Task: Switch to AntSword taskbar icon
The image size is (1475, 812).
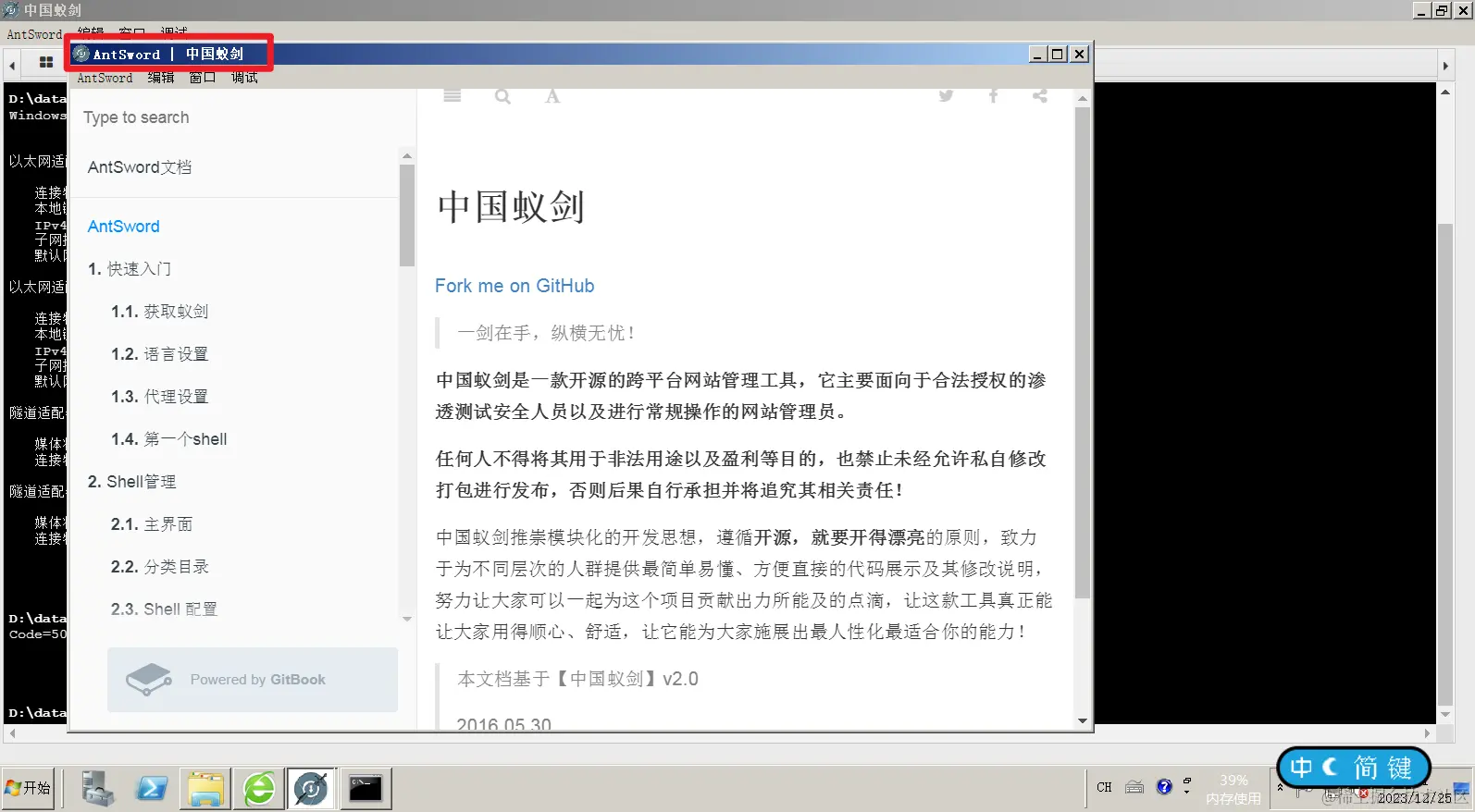Action: (311, 789)
